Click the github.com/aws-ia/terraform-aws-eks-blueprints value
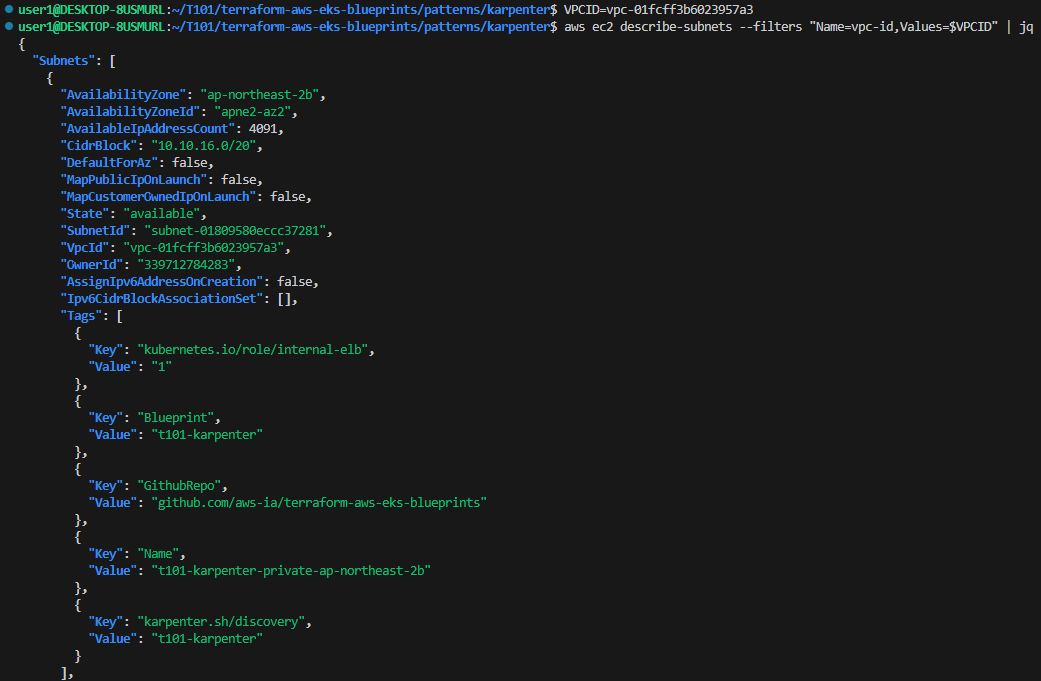Image resolution: width=1041 pixels, height=681 pixels. click(319, 503)
